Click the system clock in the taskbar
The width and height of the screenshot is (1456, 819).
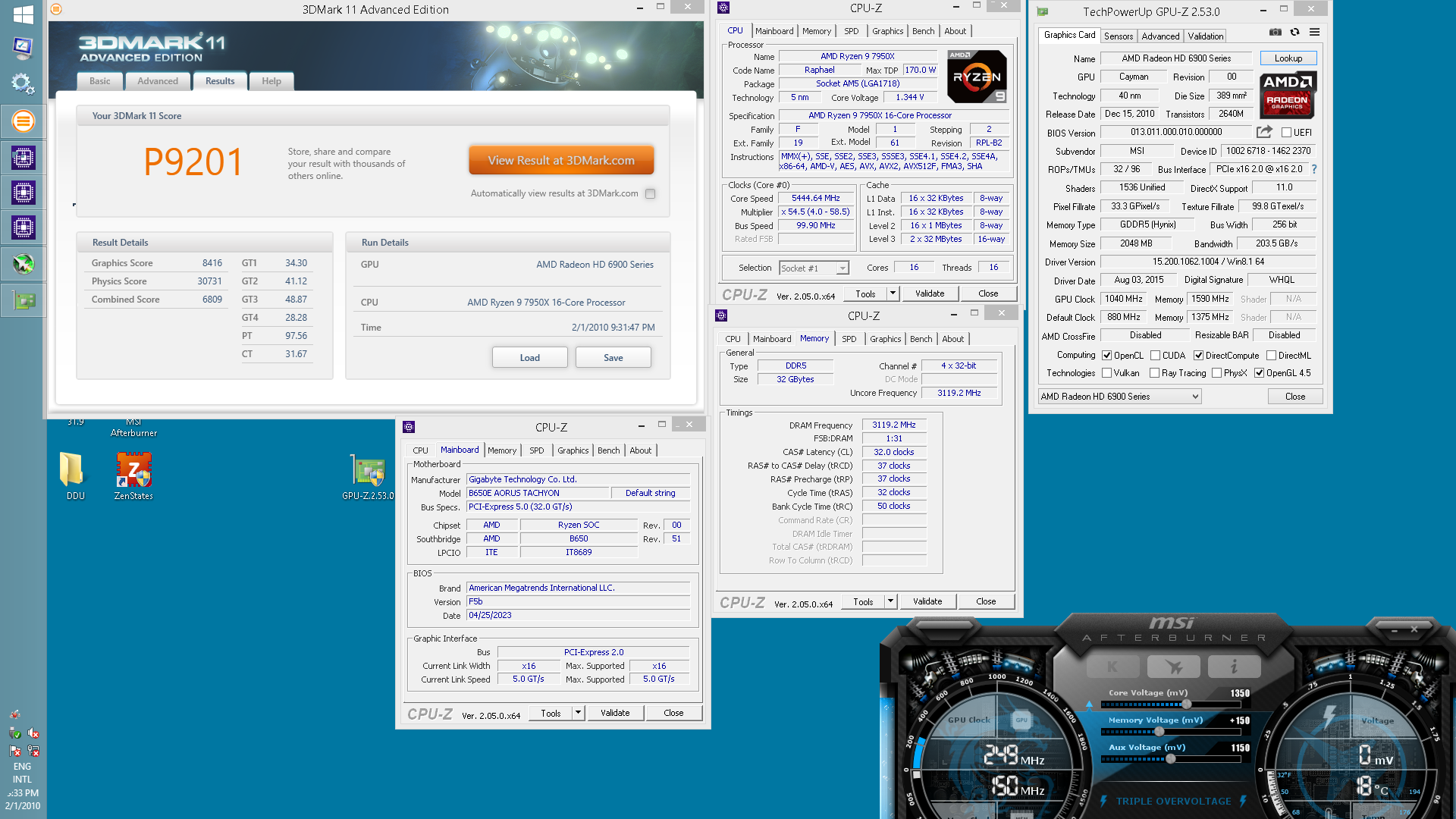point(23,799)
